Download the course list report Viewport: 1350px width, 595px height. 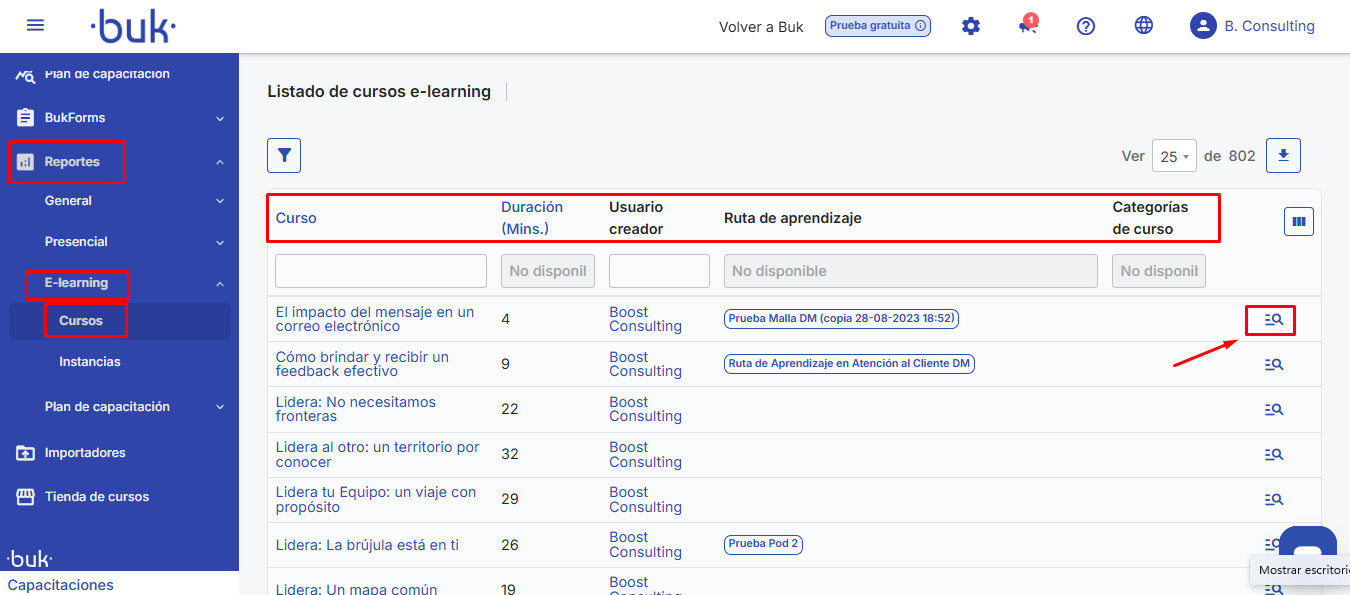[1283, 155]
